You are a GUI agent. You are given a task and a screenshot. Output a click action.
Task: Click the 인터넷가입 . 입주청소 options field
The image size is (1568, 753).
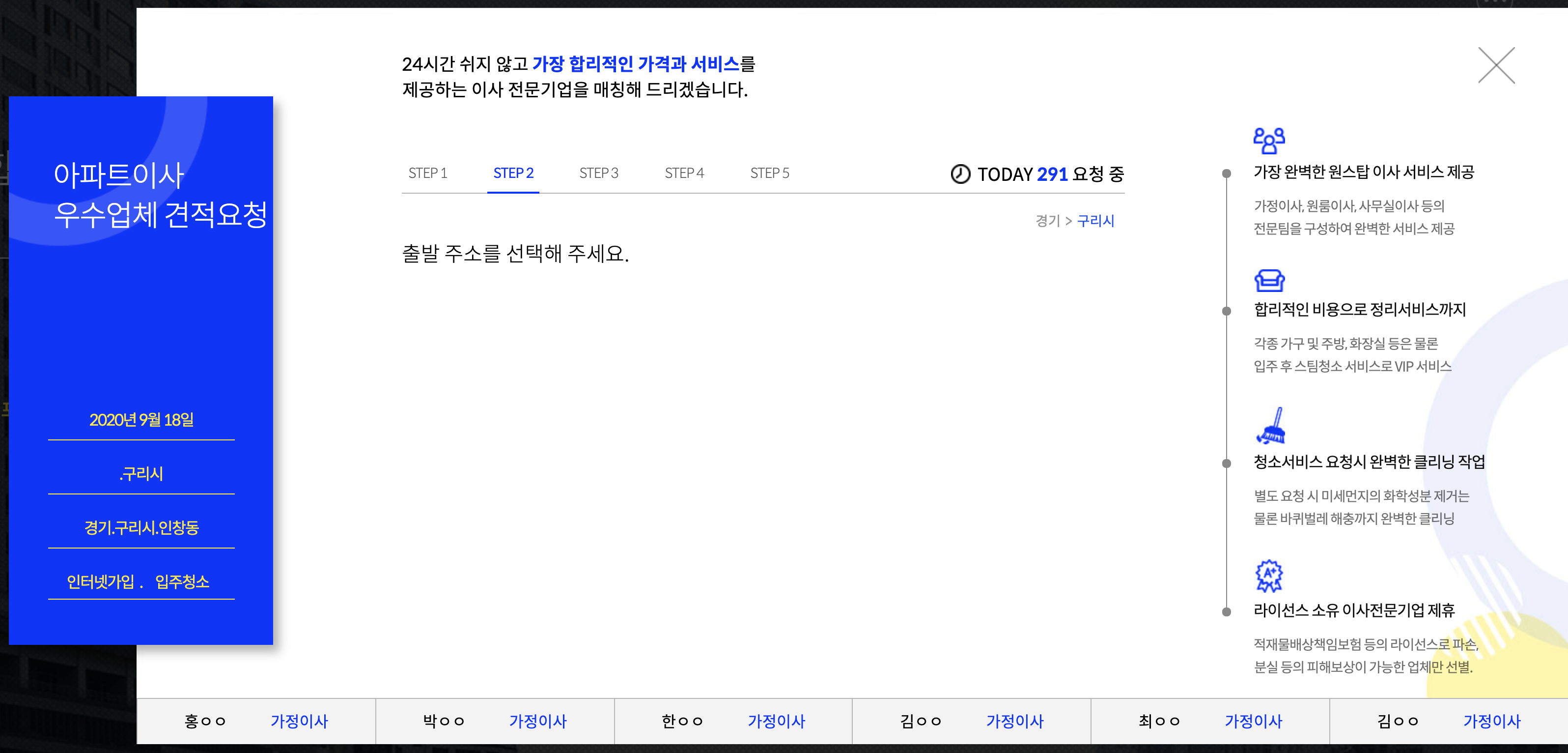coord(138,581)
